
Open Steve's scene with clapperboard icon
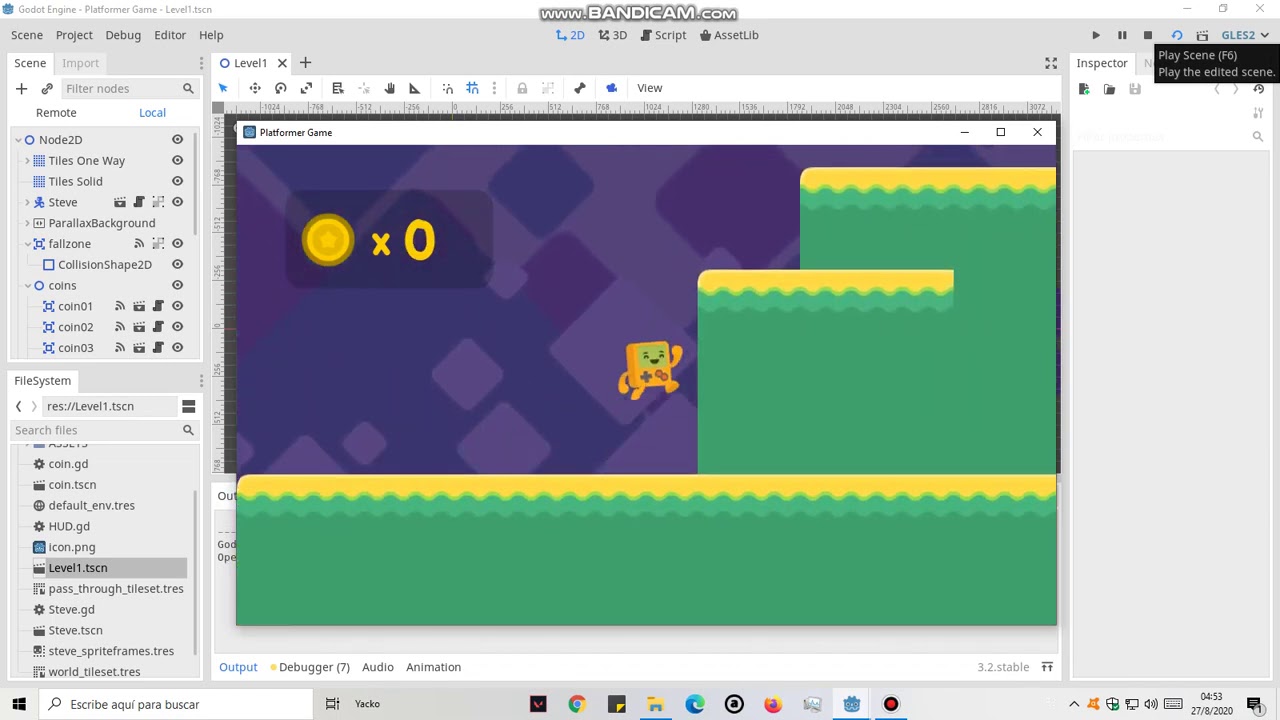120,202
